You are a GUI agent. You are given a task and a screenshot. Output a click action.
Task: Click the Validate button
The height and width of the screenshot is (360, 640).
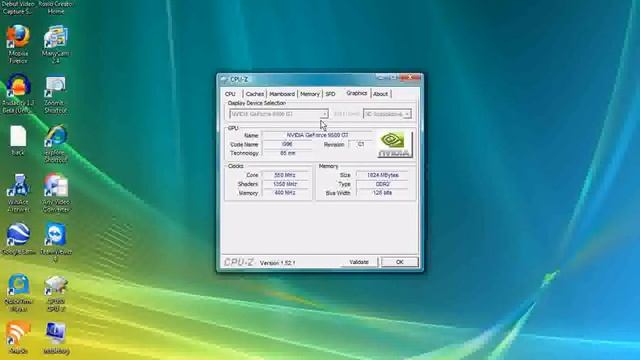(359, 262)
